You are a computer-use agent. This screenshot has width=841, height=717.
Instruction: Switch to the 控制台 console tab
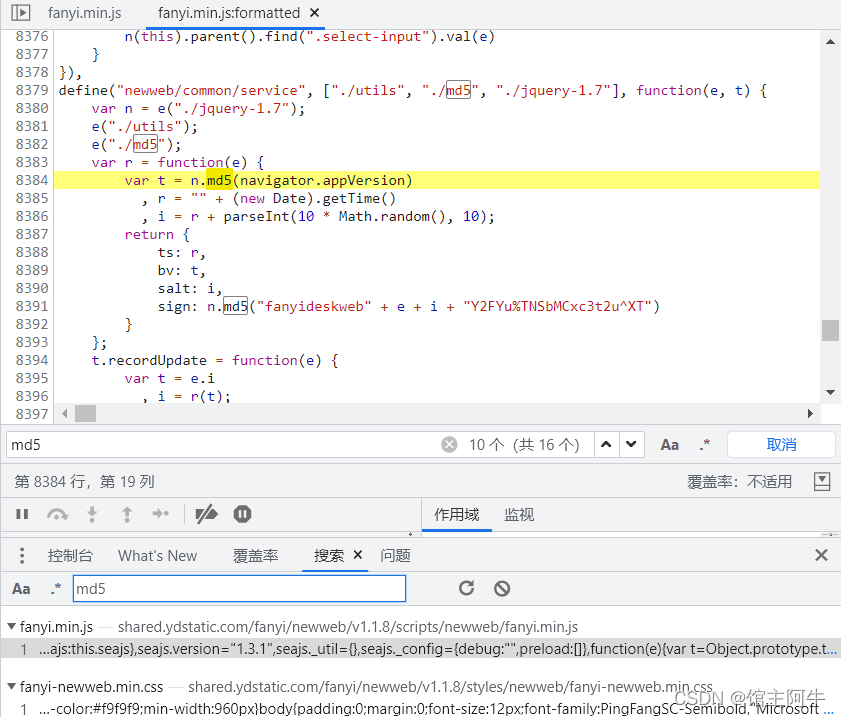tap(70, 556)
